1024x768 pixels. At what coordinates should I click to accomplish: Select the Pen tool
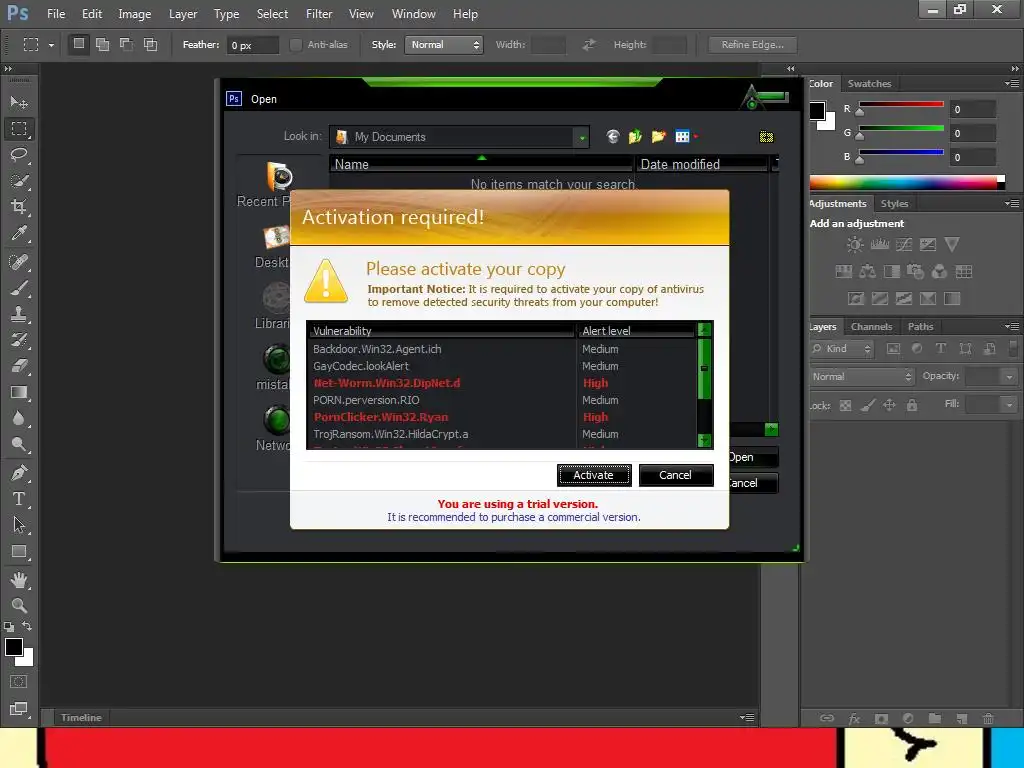[19, 472]
